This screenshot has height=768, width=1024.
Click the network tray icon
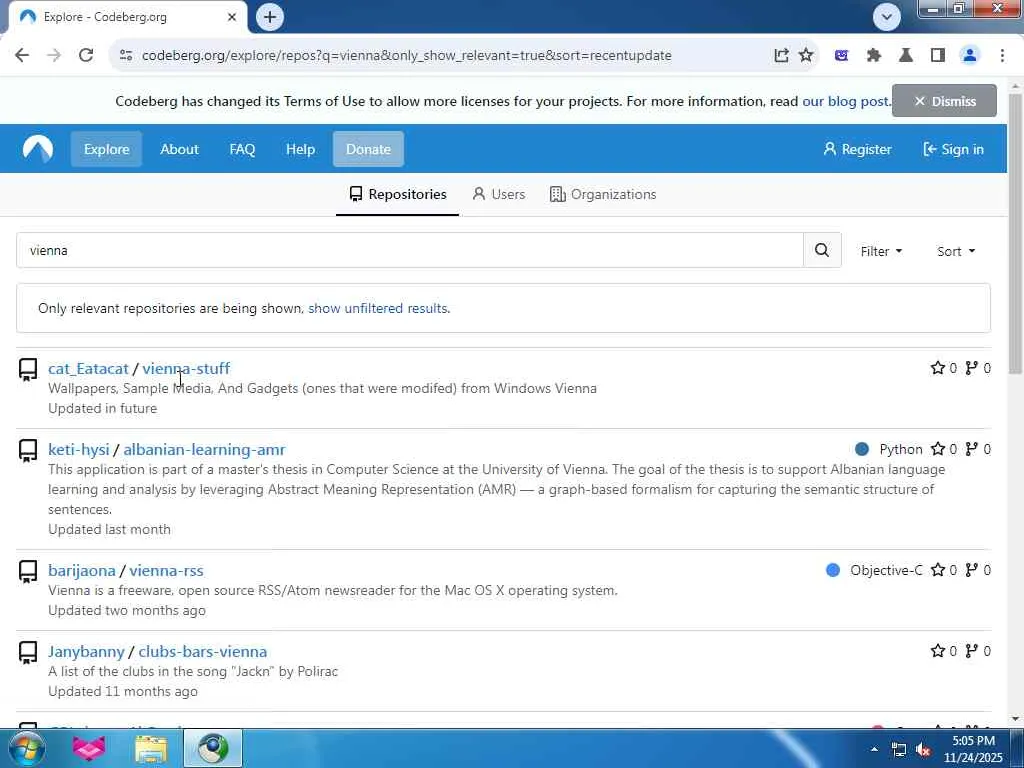click(x=899, y=750)
